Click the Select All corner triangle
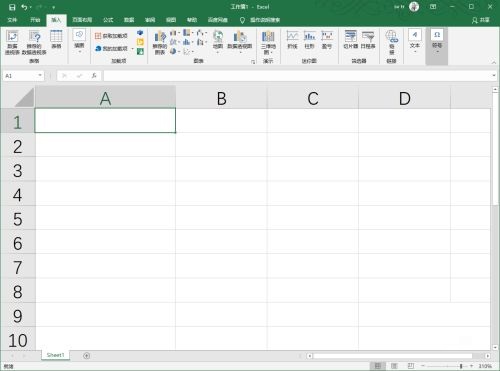500x371 pixels. coord(24,98)
